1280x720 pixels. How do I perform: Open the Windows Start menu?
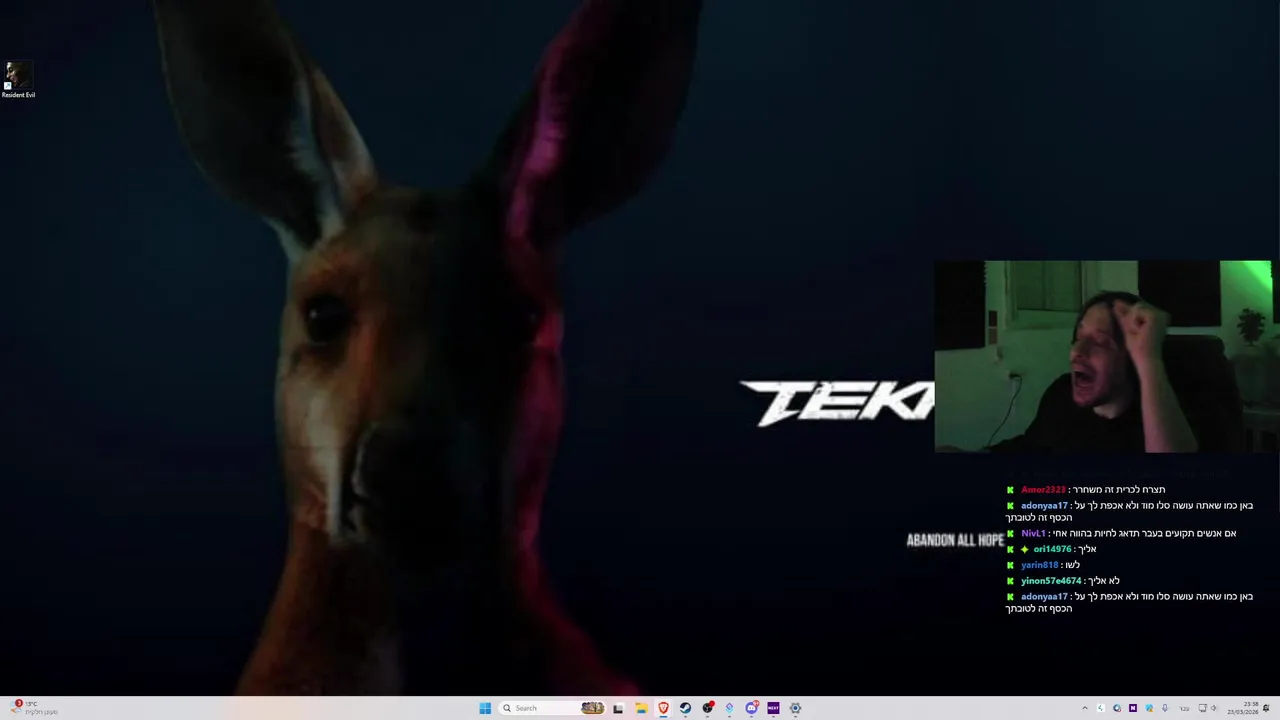(485, 708)
